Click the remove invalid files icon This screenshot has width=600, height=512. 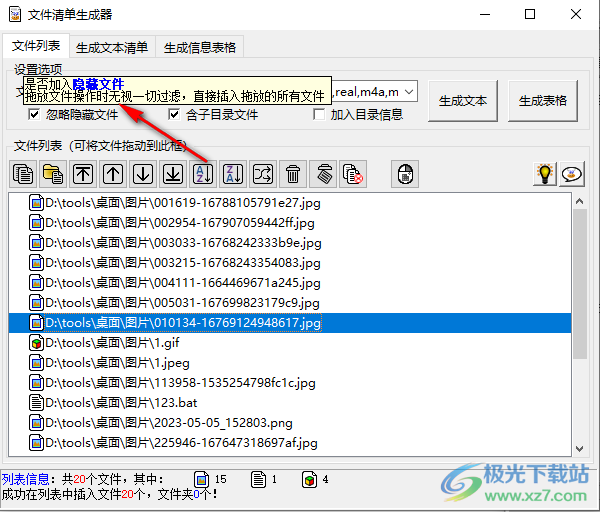click(x=353, y=174)
